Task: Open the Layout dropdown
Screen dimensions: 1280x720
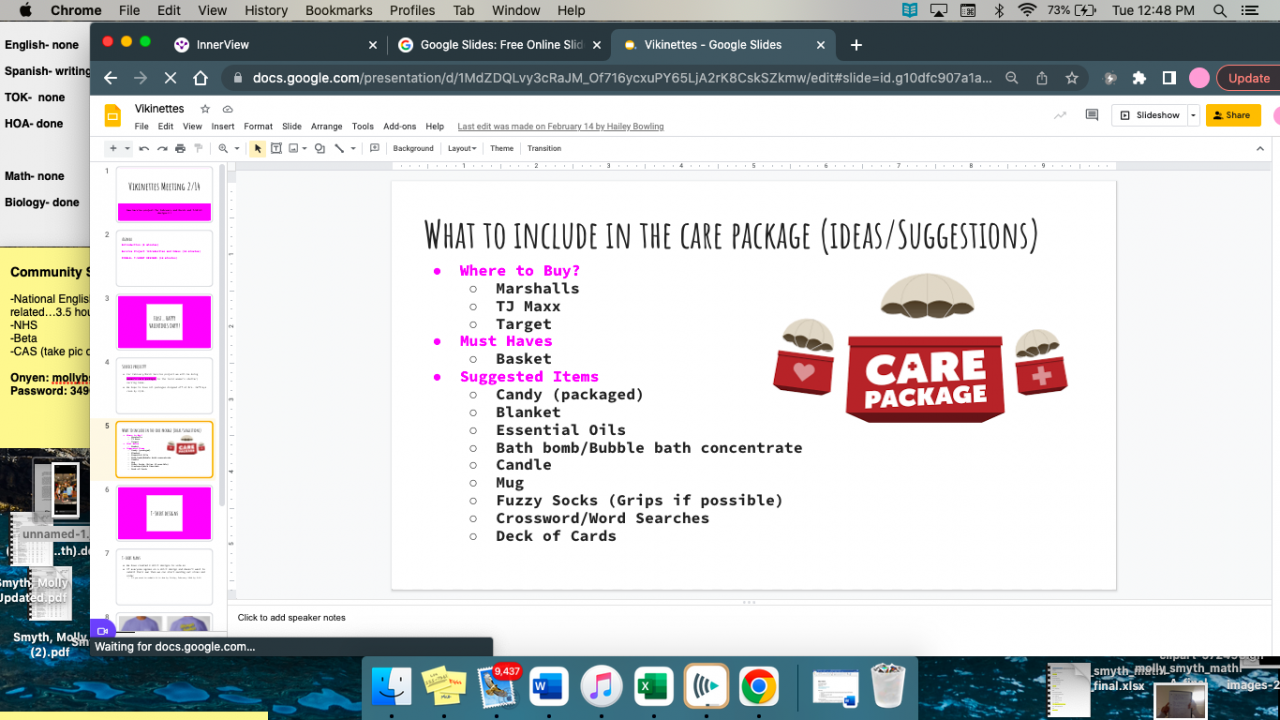Action: pyautogui.click(x=461, y=148)
